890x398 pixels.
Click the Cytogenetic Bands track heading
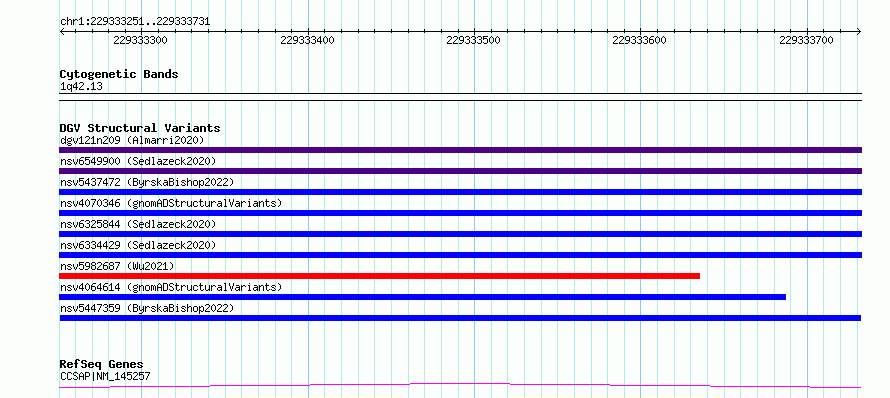(119, 74)
